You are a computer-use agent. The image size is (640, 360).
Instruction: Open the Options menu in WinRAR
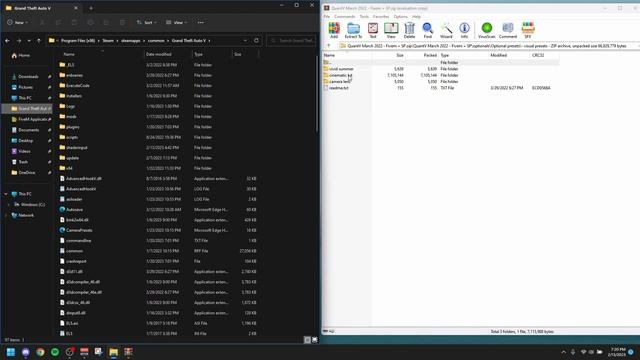(x=400, y=17)
